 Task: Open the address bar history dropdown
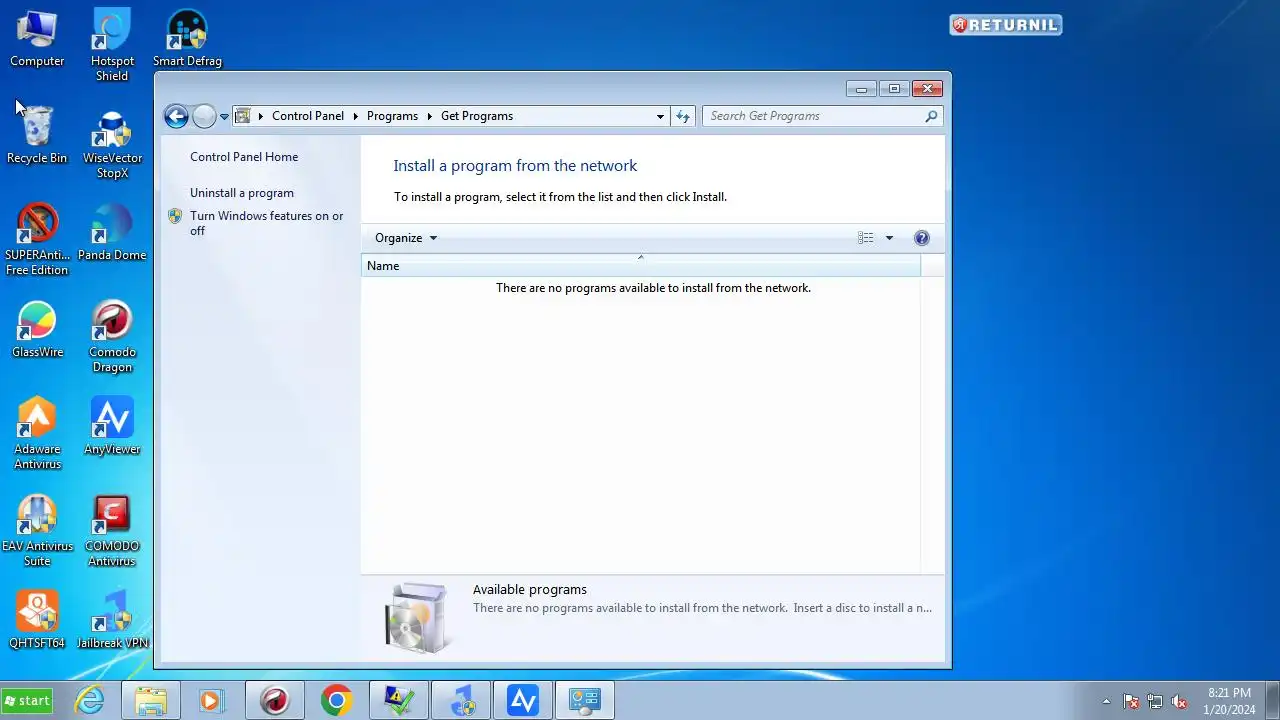pyautogui.click(x=660, y=116)
